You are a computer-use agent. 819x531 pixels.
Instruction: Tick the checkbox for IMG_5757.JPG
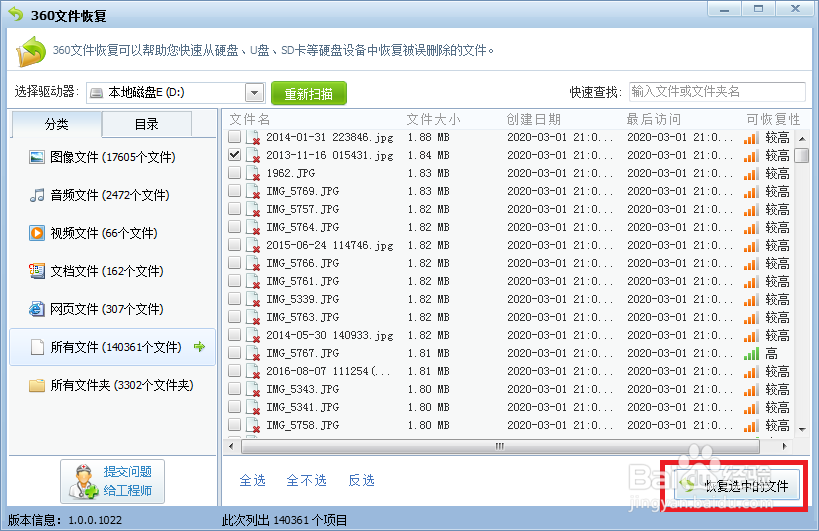click(x=235, y=209)
